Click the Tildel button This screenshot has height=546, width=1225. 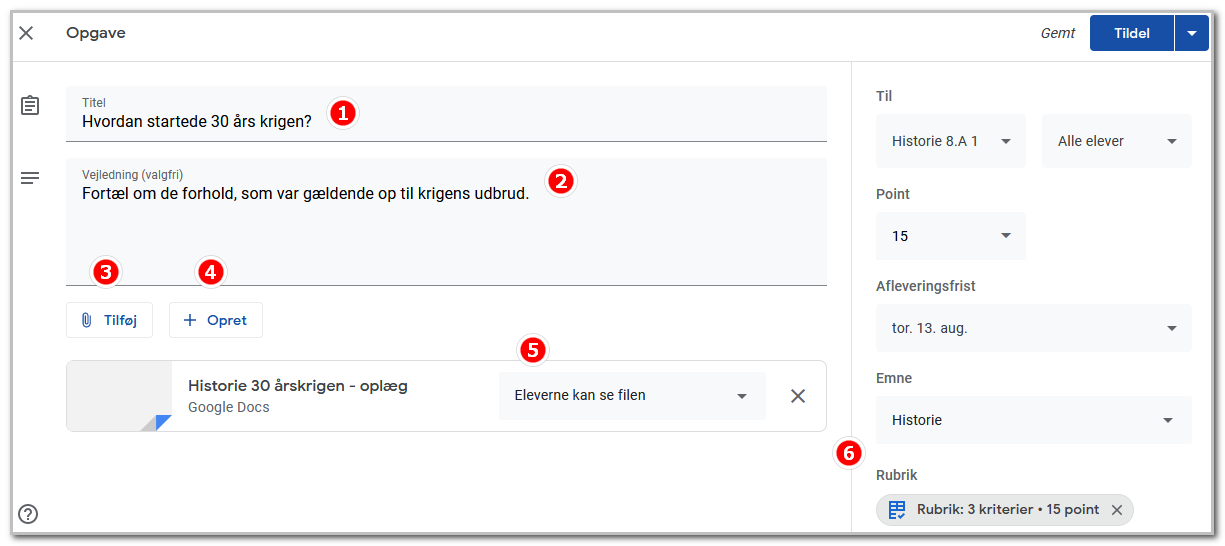[1132, 33]
